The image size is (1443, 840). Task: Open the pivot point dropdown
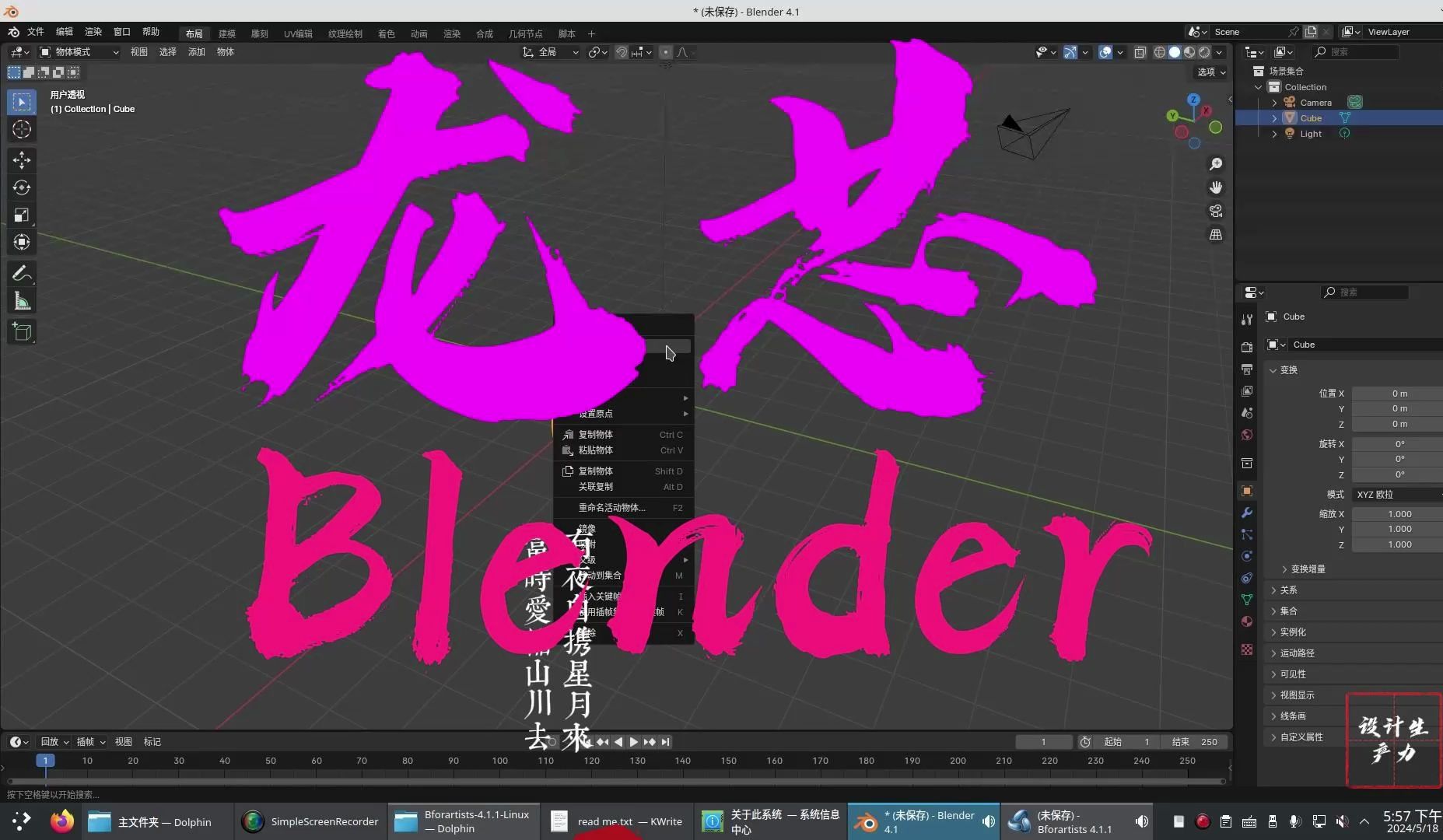point(597,52)
